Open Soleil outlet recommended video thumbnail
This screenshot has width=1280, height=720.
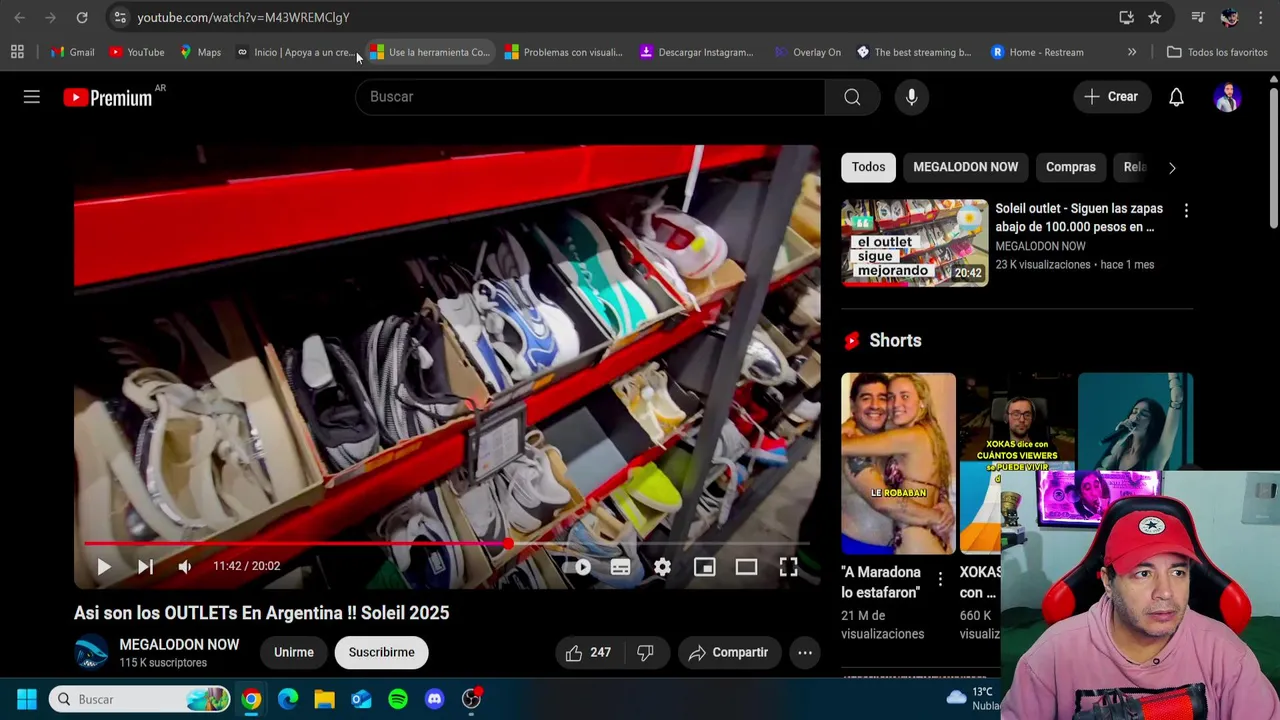click(914, 243)
